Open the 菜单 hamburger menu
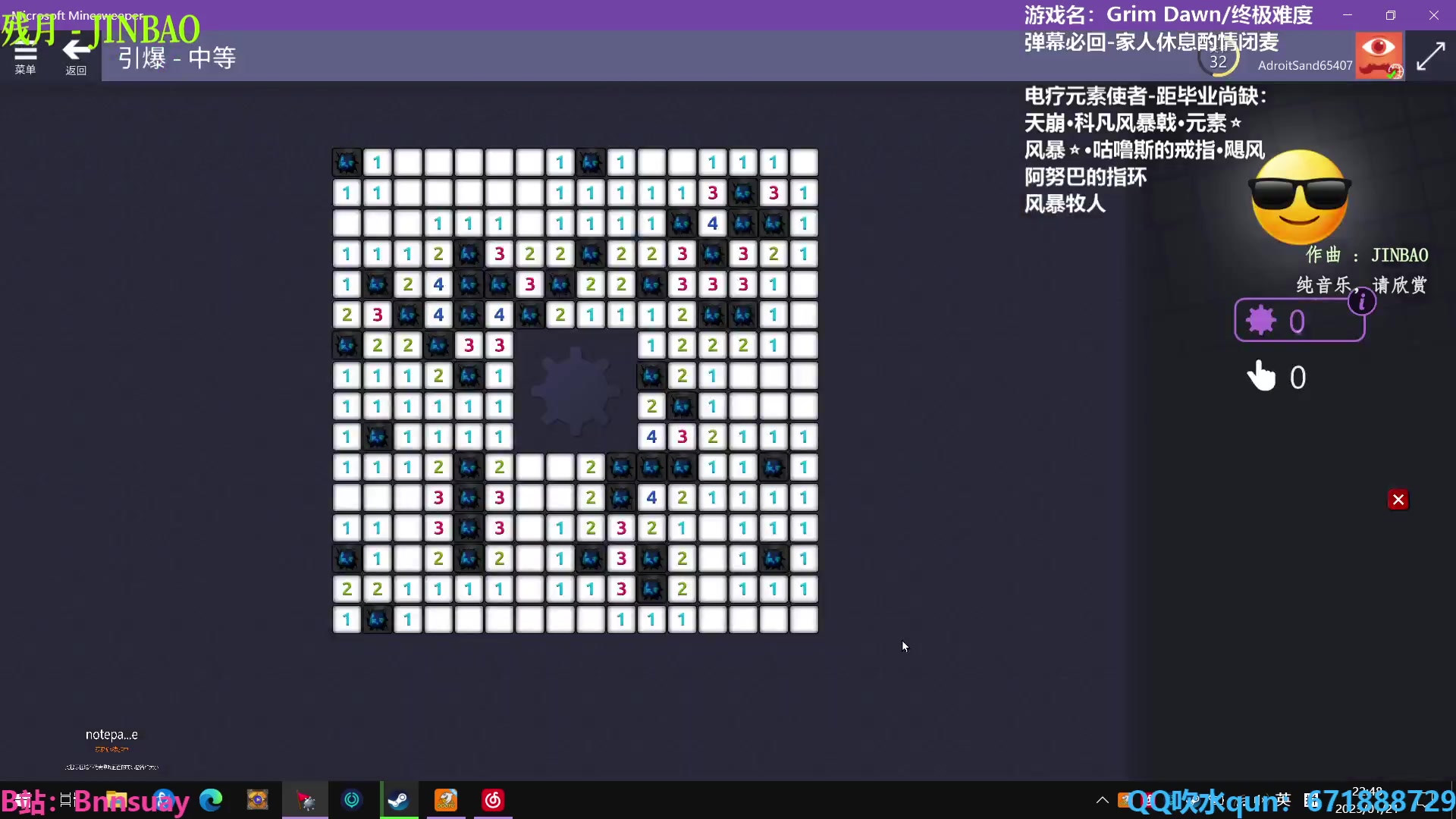The height and width of the screenshot is (819, 1456). pyautogui.click(x=25, y=57)
